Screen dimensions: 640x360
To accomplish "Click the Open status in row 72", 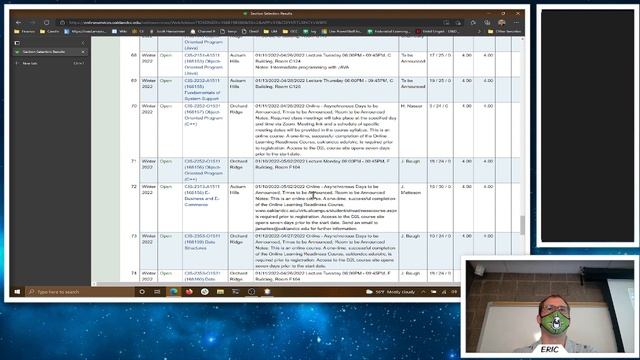I will [166, 187].
